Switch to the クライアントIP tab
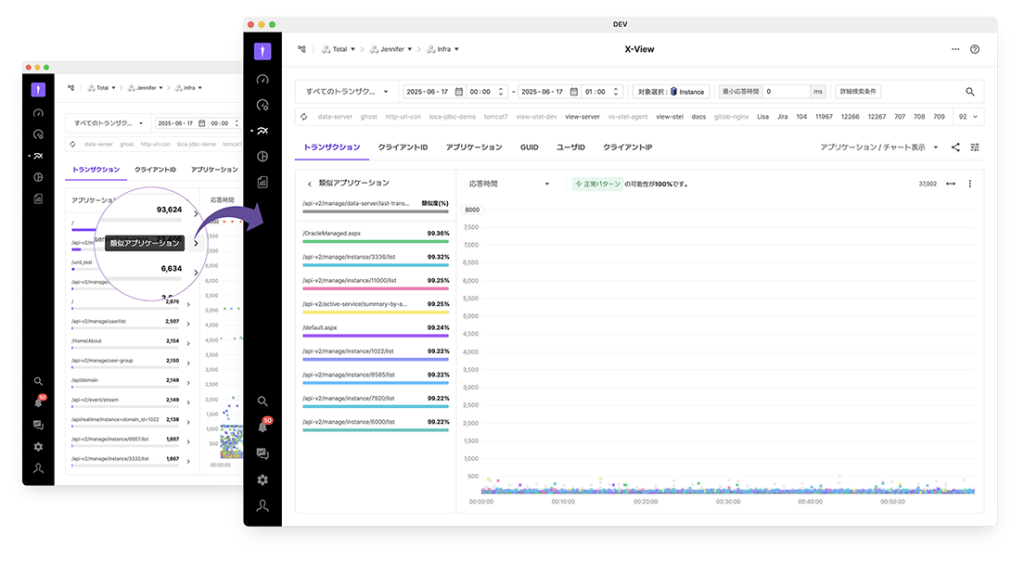The height and width of the screenshot is (561, 1024). click(x=627, y=147)
